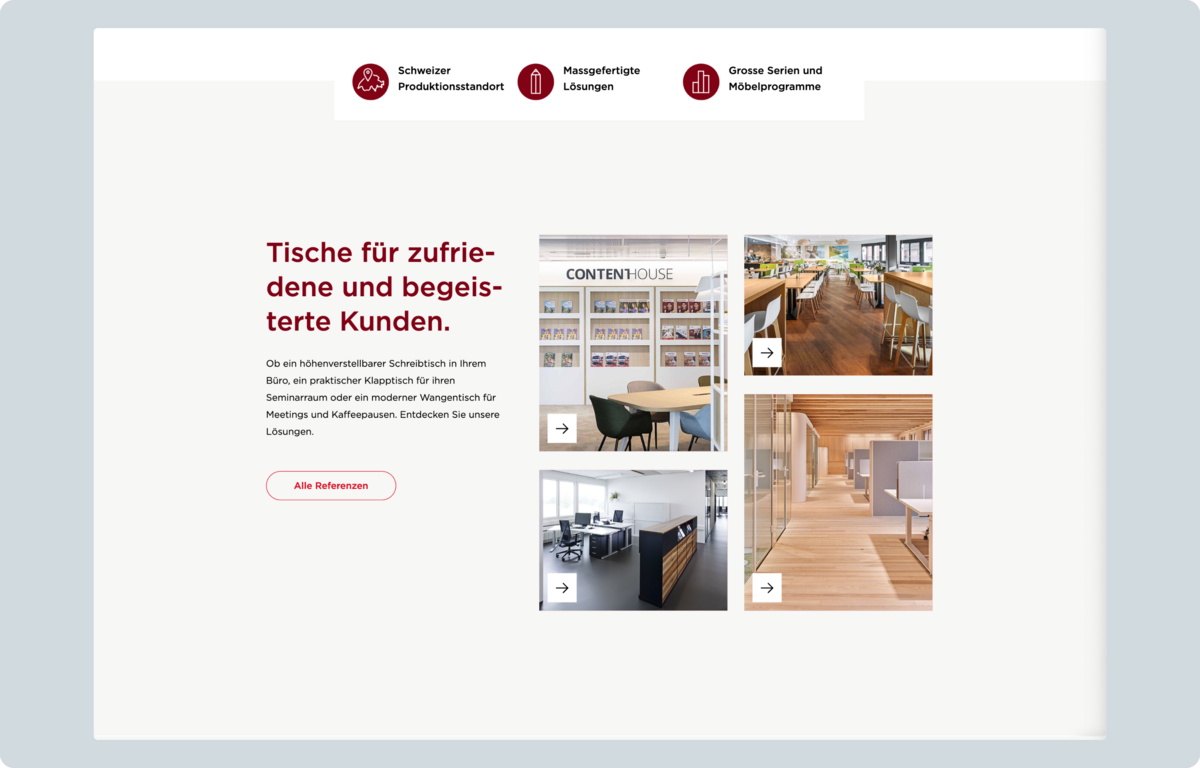
Task: Click the round wooden table in showroom photo
Action: point(658,400)
